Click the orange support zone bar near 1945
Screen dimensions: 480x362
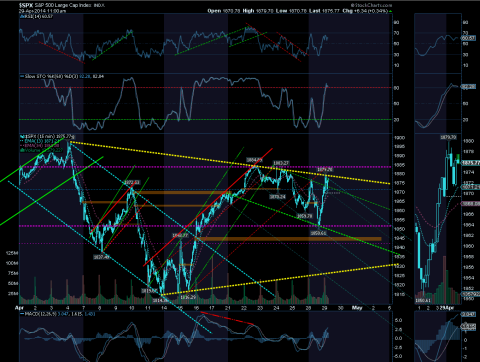pyautogui.click(x=288, y=239)
